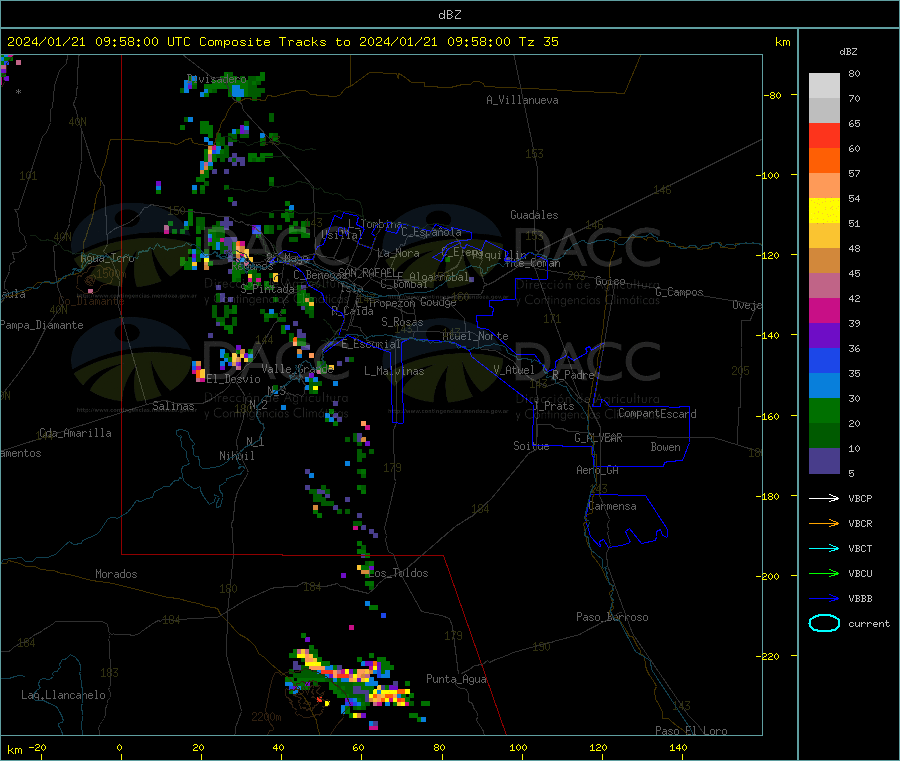Click the blue VBBB arrow in legend
This screenshot has height=761, width=900.
(824, 598)
